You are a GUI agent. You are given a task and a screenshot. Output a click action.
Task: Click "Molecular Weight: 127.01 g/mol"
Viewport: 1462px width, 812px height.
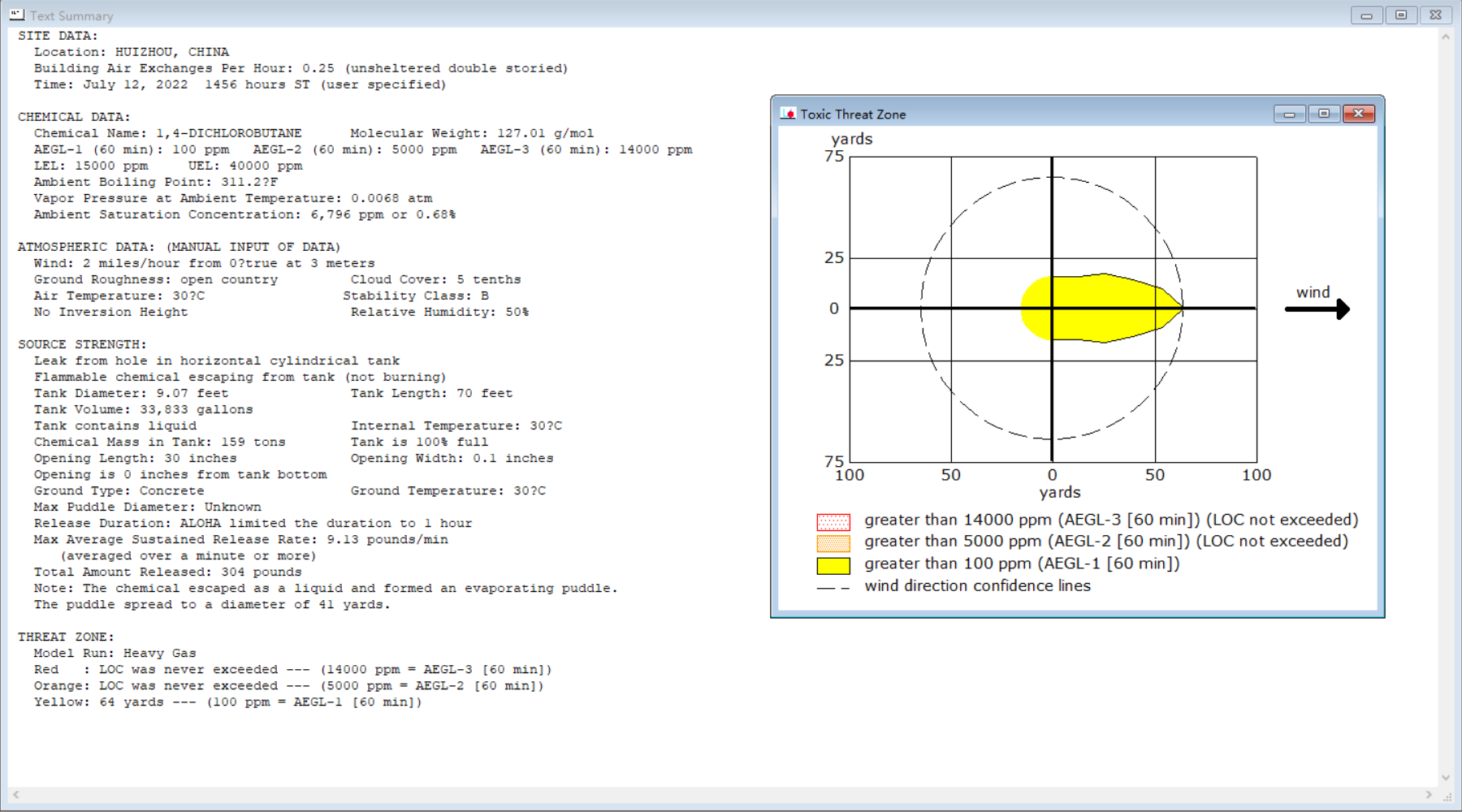pyautogui.click(x=472, y=133)
